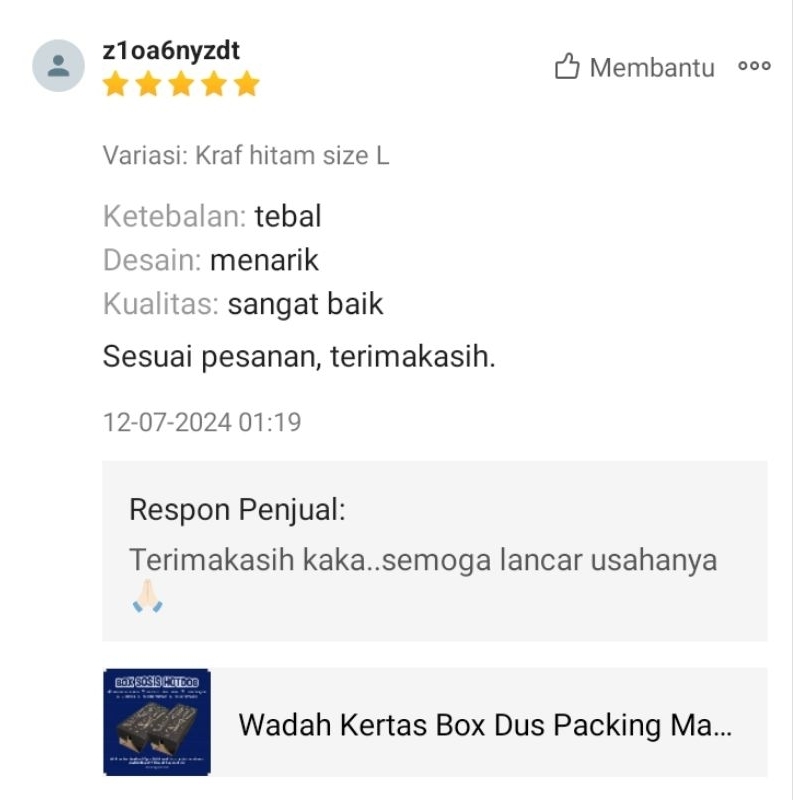Tap the reviewer's default avatar icon
The width and height of the screenshot is (800, 800).
pos(59,66)
